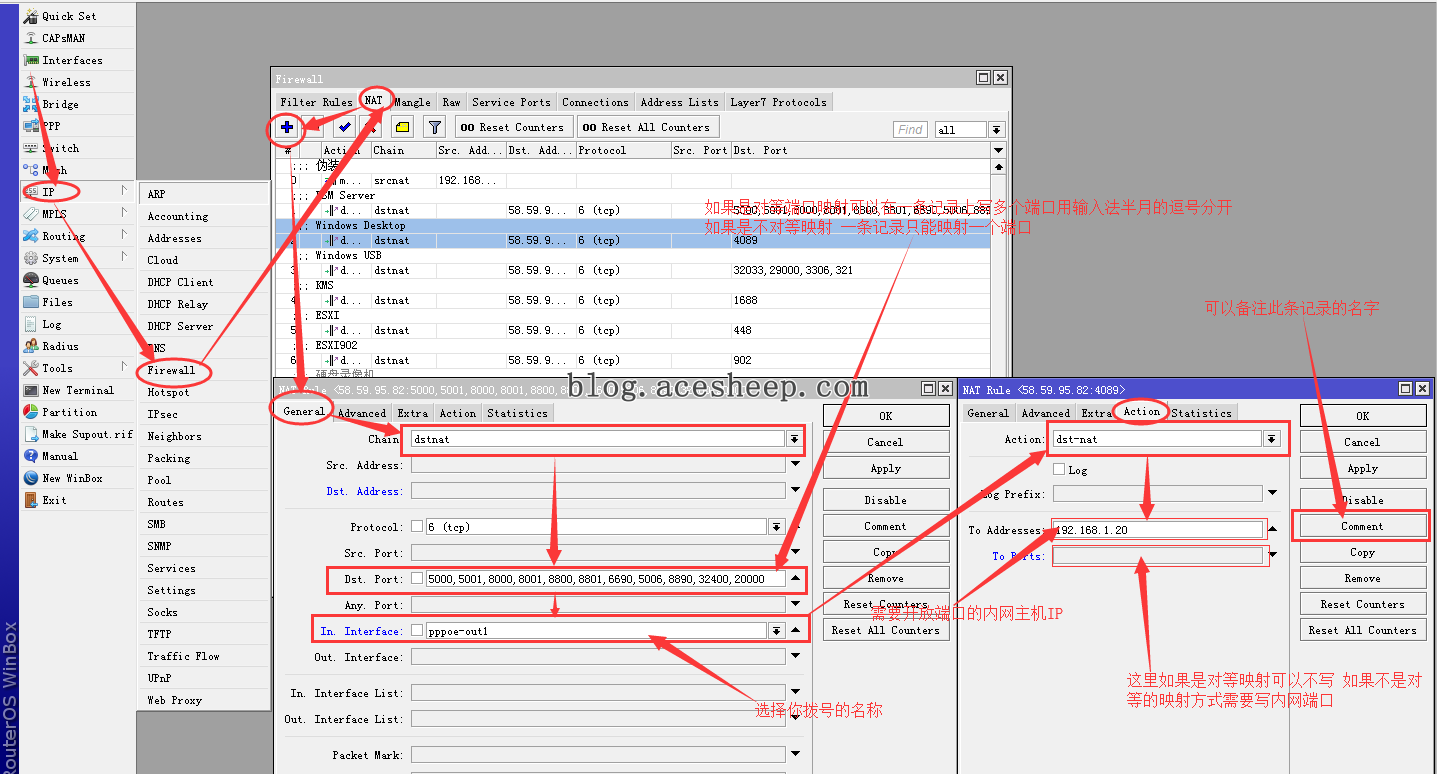Enable the Log checkbox on the Action tab
The width and height of the screenshot is (1437, 774).
point(1059,469)
